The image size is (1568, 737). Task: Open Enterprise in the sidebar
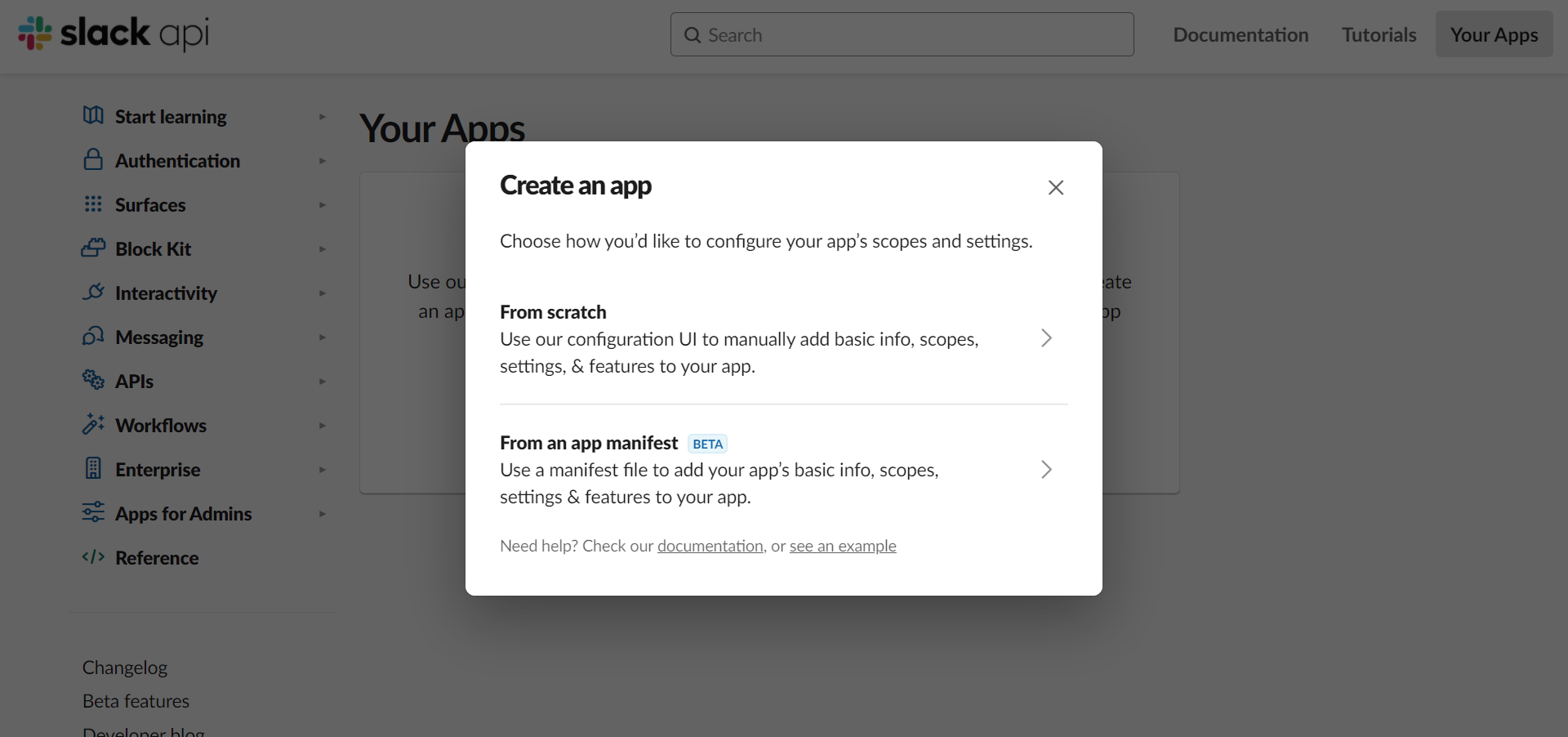coord(158,470)
